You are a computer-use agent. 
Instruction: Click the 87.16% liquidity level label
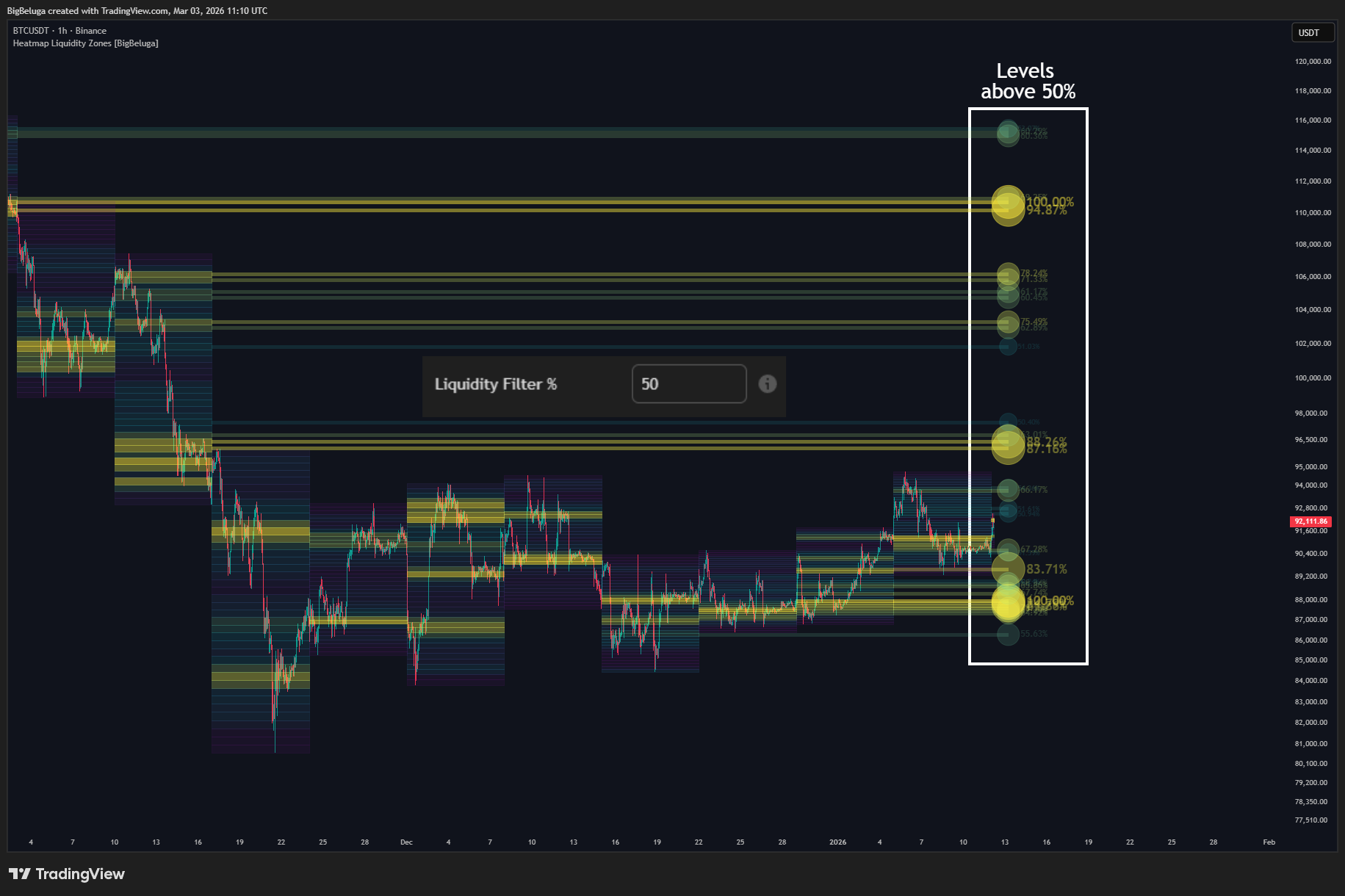point(1047,449)
